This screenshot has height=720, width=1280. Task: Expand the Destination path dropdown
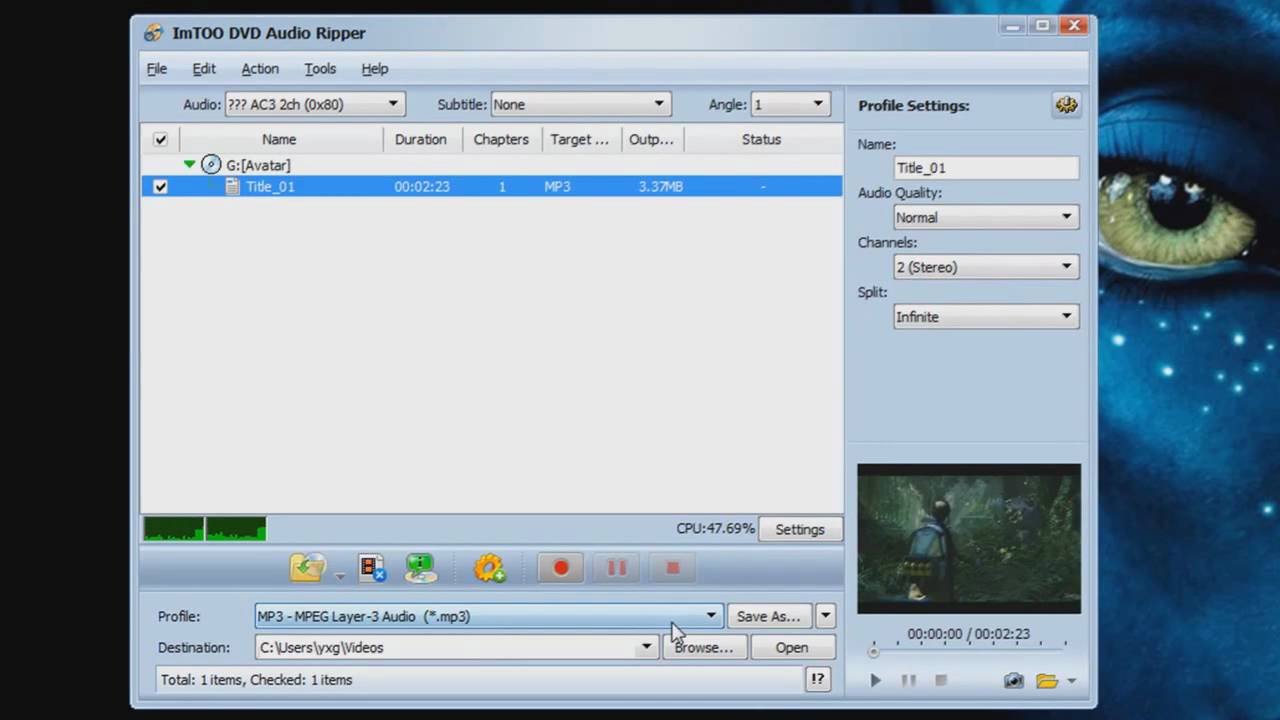tap(646, 647)
